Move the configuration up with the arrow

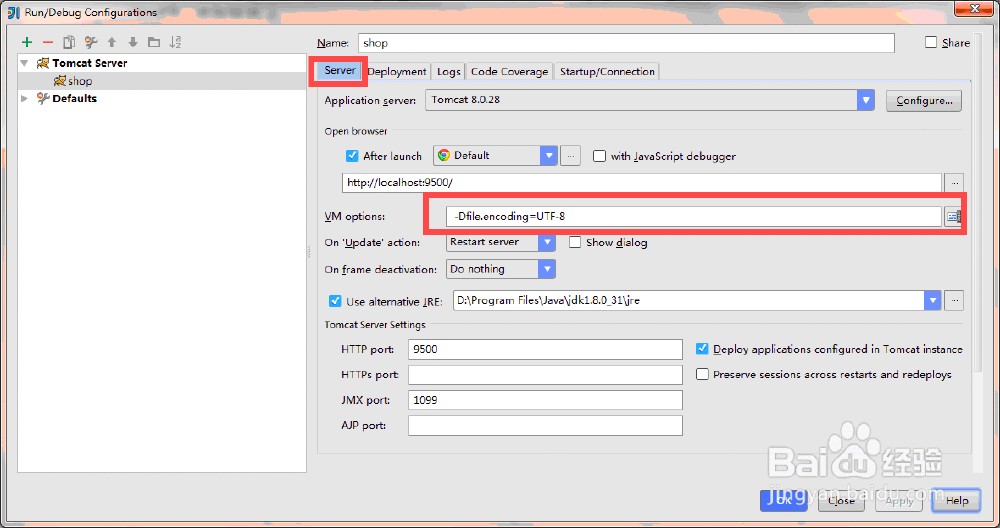point(112,42)
